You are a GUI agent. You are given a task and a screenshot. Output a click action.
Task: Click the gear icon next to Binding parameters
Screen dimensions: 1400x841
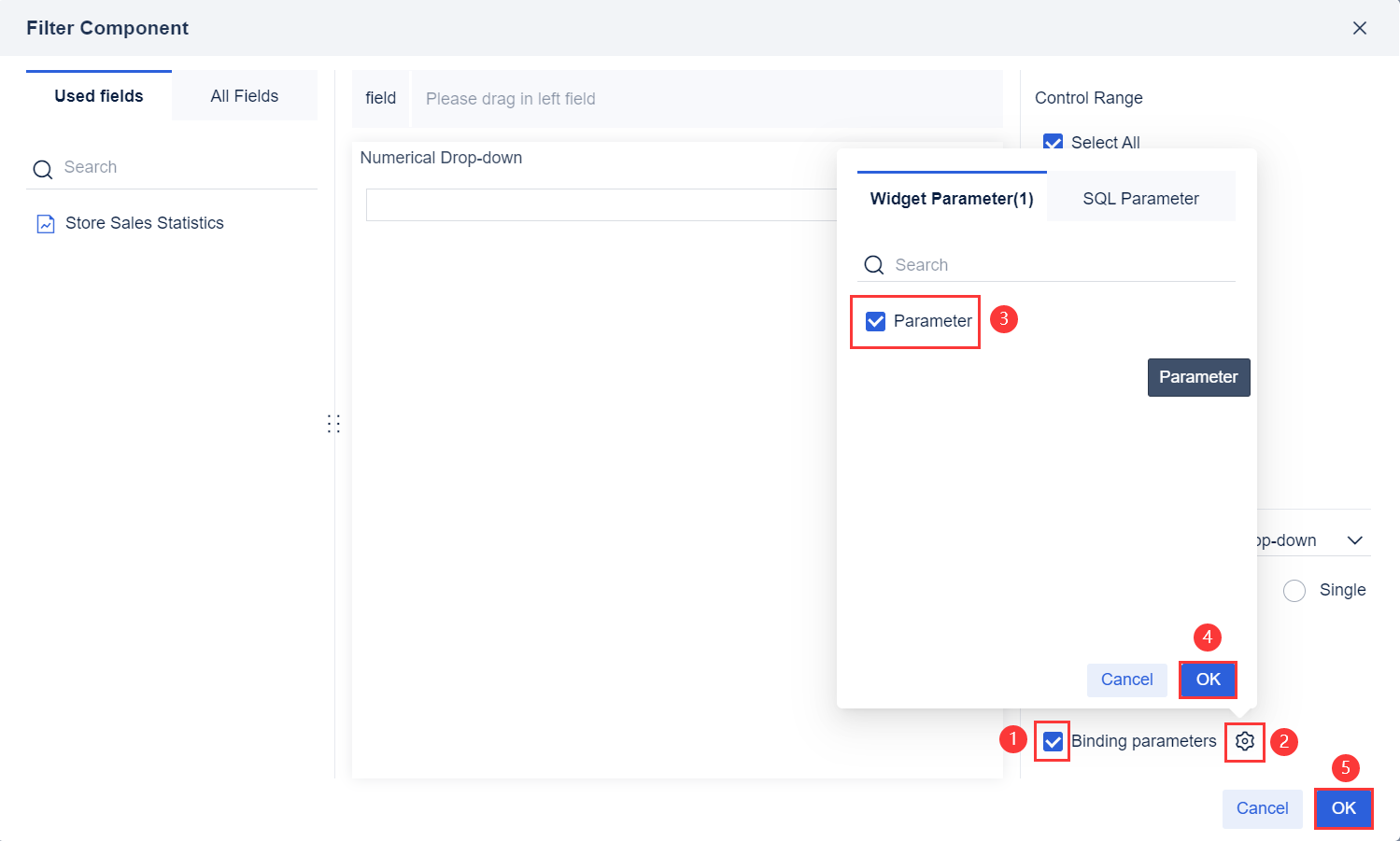tap(1244, 741)
